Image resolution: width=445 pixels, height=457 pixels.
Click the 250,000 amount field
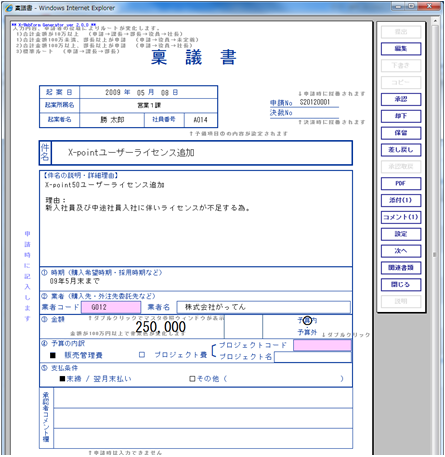161,327
